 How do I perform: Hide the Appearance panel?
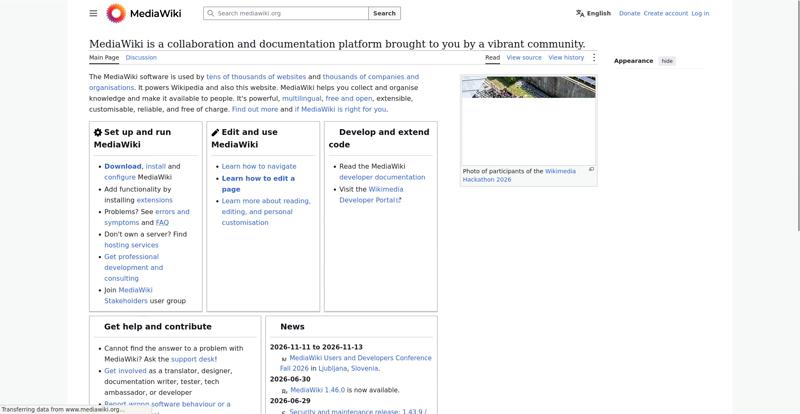pyautogui.click(x=667, y=61)
